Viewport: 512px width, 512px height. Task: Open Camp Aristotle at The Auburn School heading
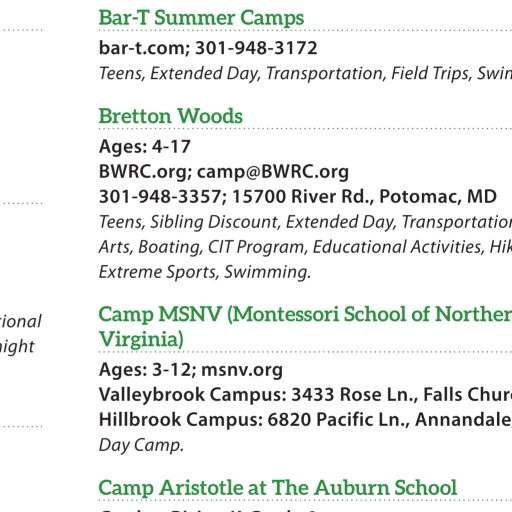[278, 488]
